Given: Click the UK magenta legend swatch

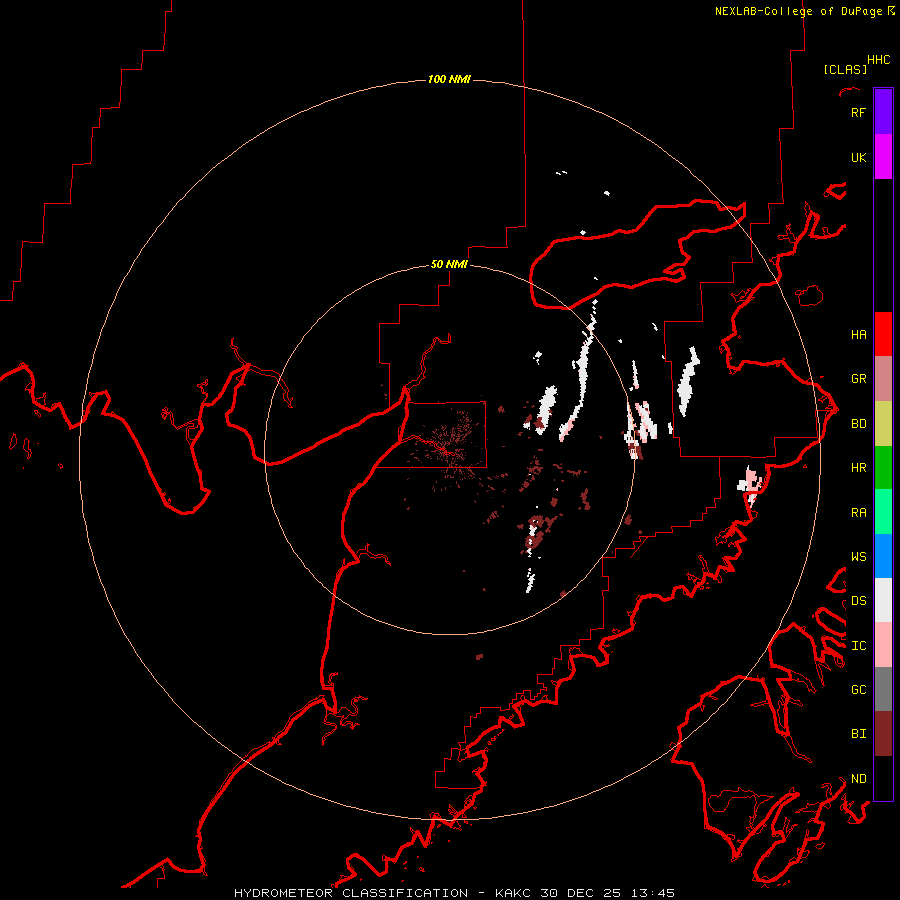Looking at the screenshot, I should coord(883,157).
